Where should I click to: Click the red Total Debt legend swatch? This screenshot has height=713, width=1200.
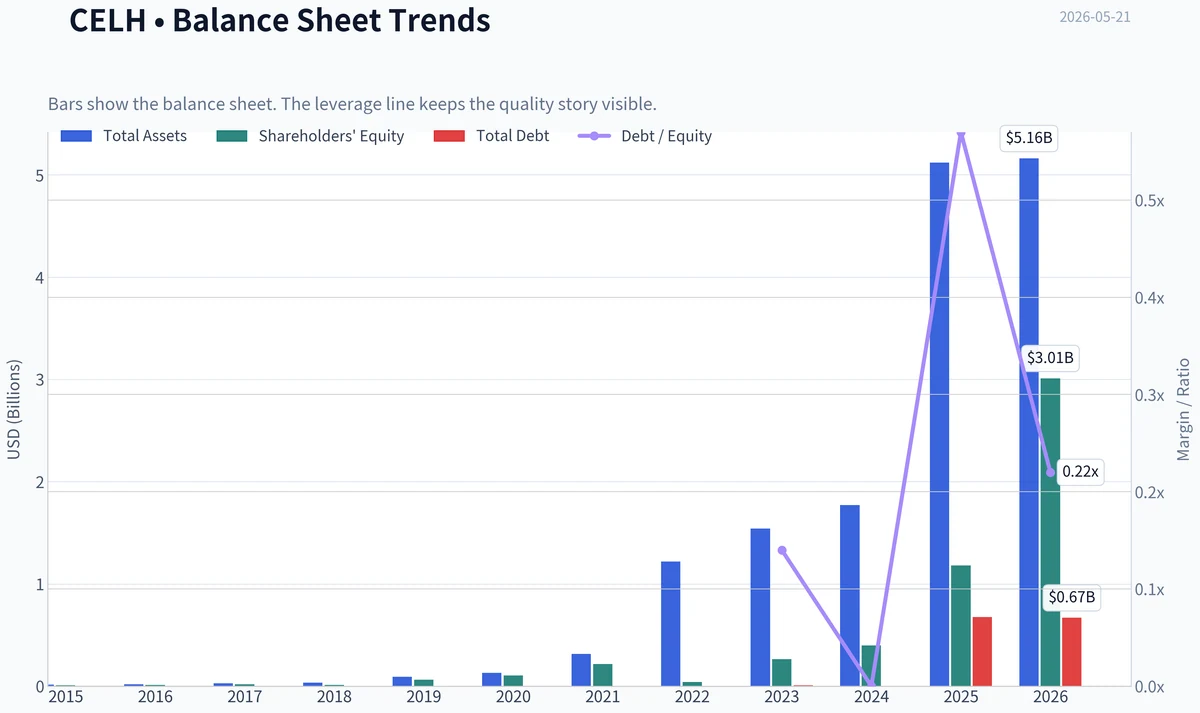(x=449, y=136)
